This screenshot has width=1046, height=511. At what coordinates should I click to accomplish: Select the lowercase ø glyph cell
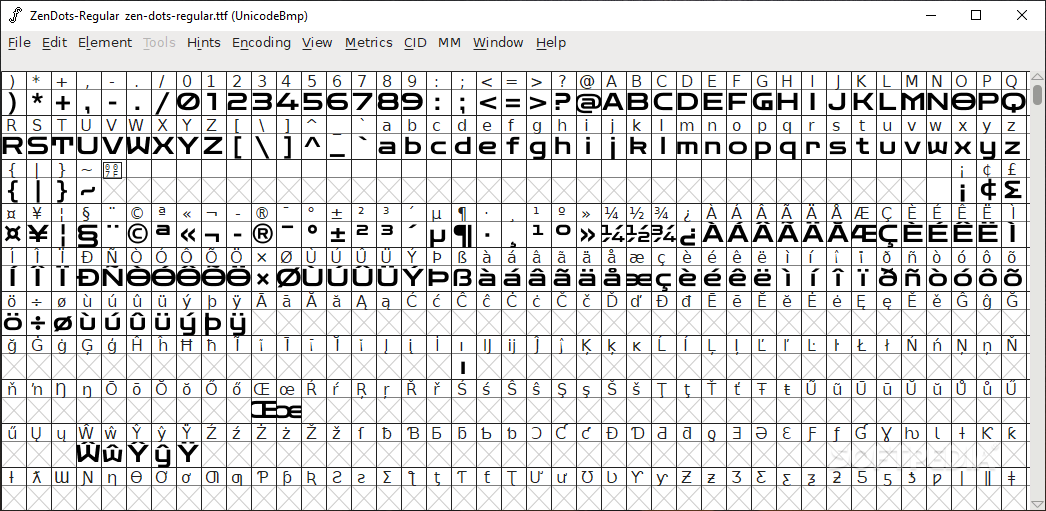[62, 323]
